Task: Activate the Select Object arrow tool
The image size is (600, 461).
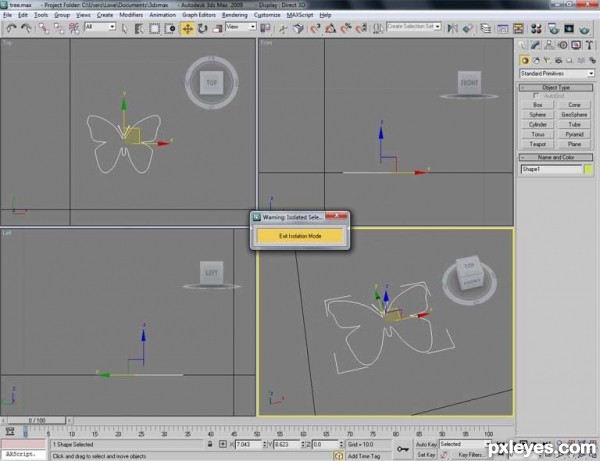Action: tap(124, 28)
